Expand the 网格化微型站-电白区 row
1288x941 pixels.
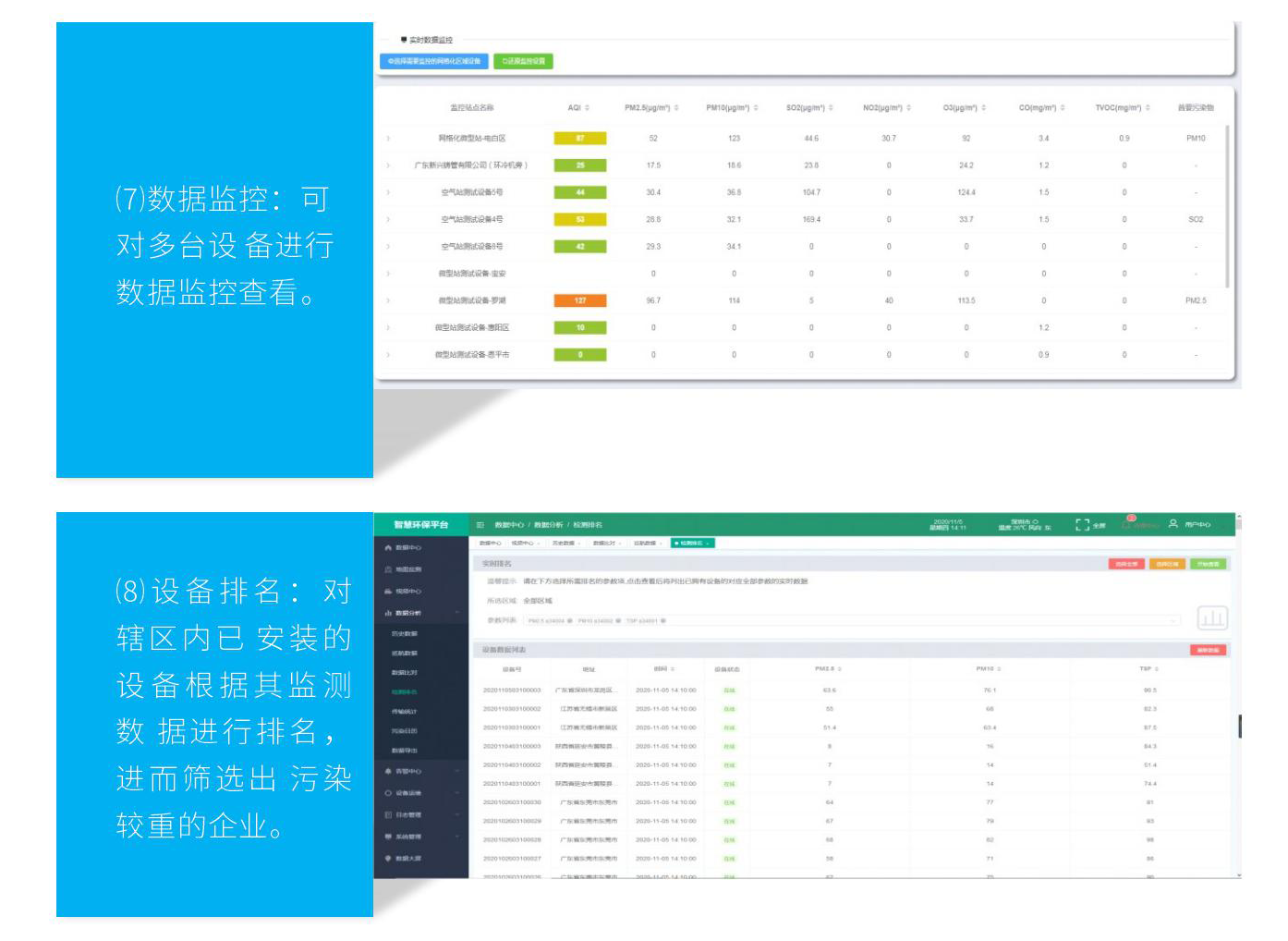coord(388,139)
